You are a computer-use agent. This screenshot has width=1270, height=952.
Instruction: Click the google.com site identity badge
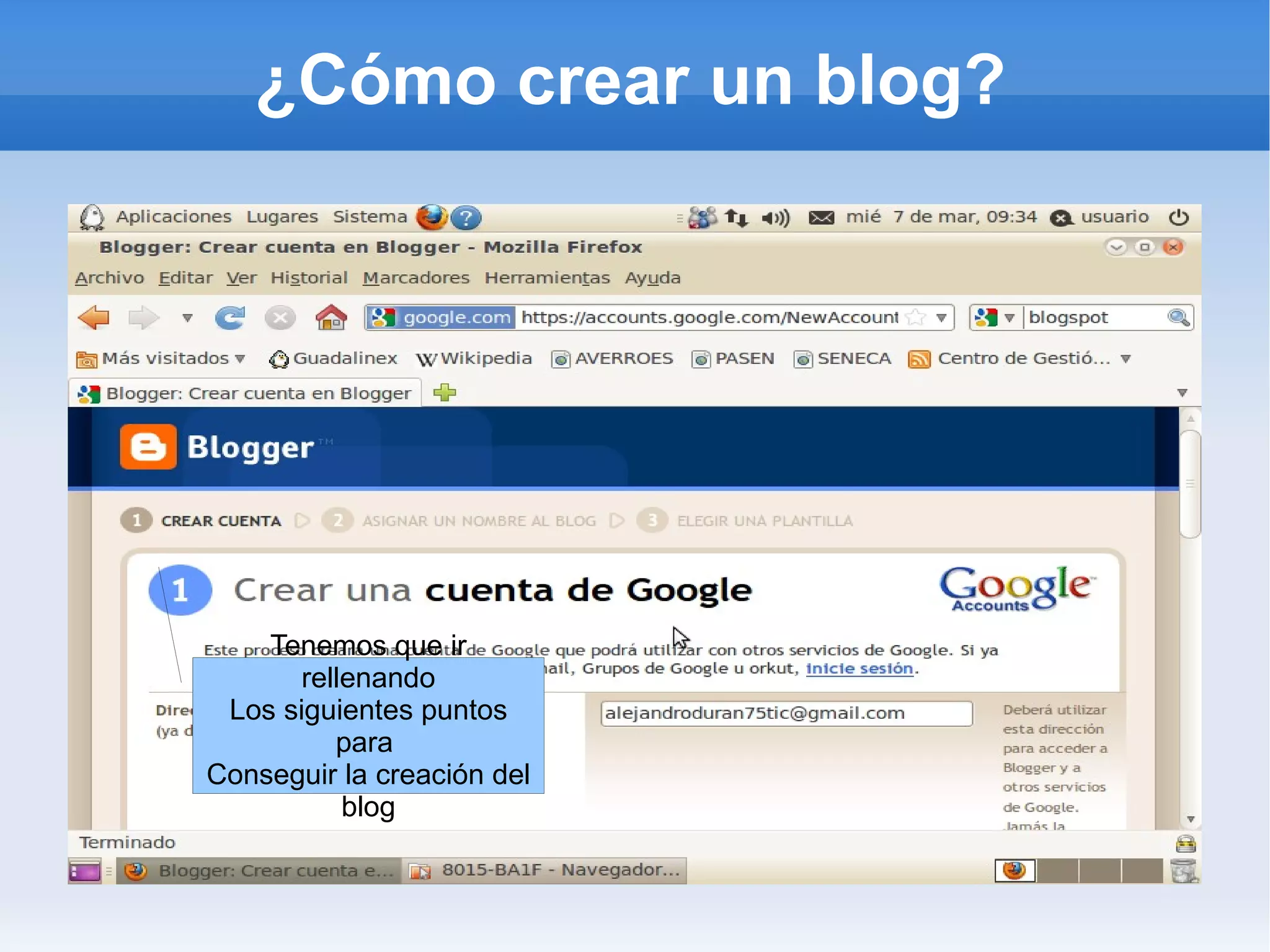tap(441, 318)
